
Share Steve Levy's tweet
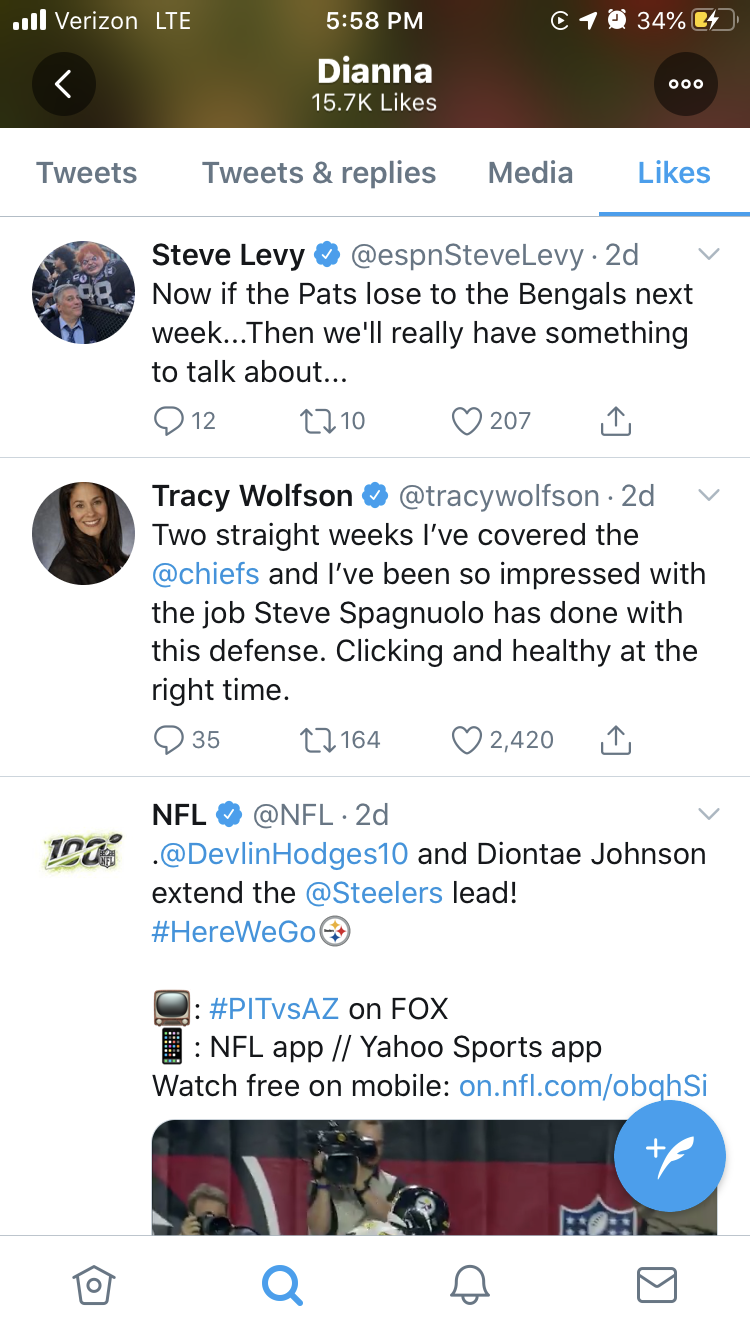pyautogui.click(x=616, y=421)
